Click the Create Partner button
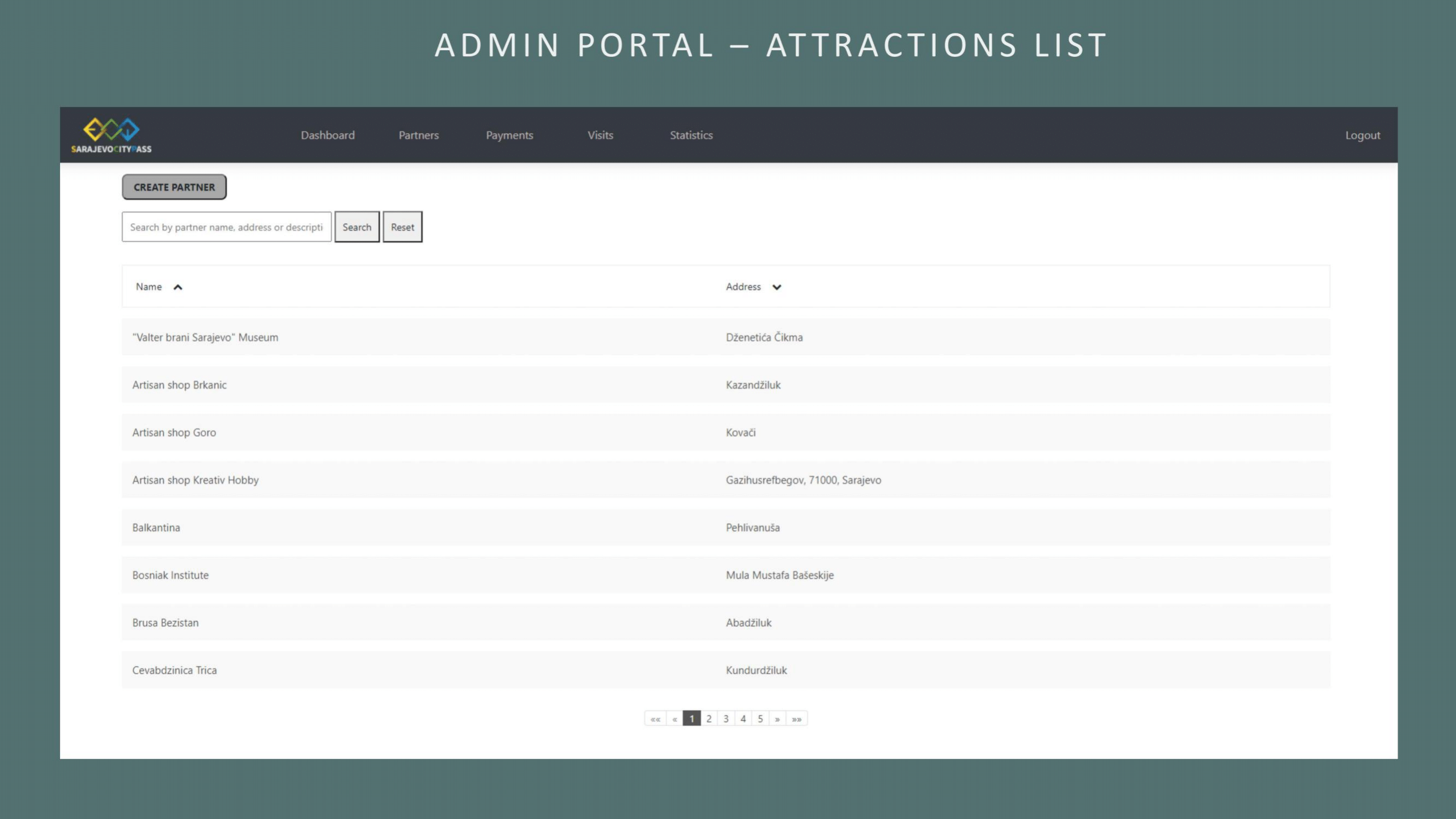Image resolution: width=1456 pixels, height=819 pixels. click(x=174, y=187)
